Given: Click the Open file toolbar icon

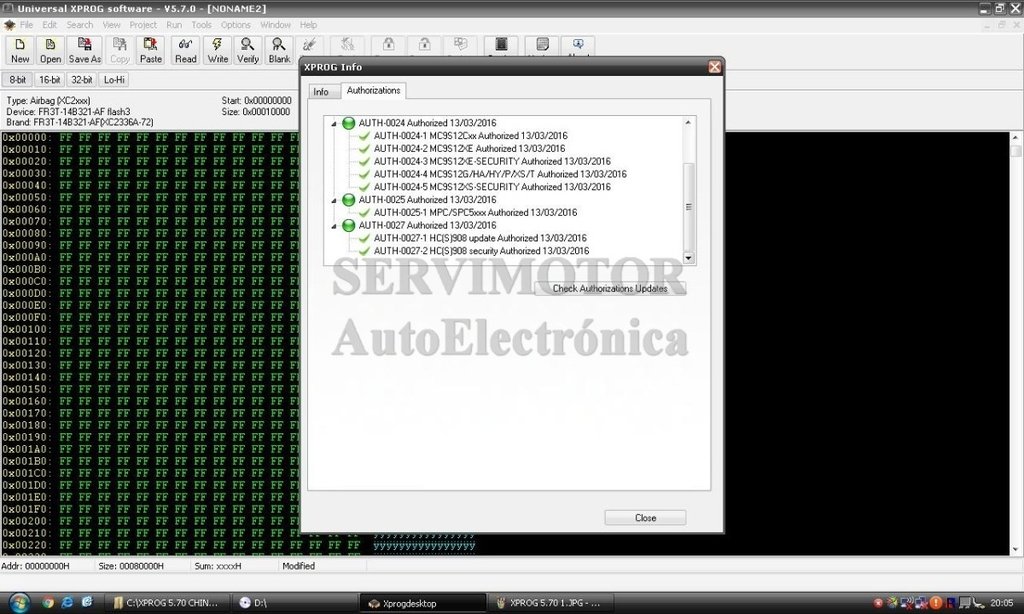Looking at the screenshot, I should coord(50,51).
